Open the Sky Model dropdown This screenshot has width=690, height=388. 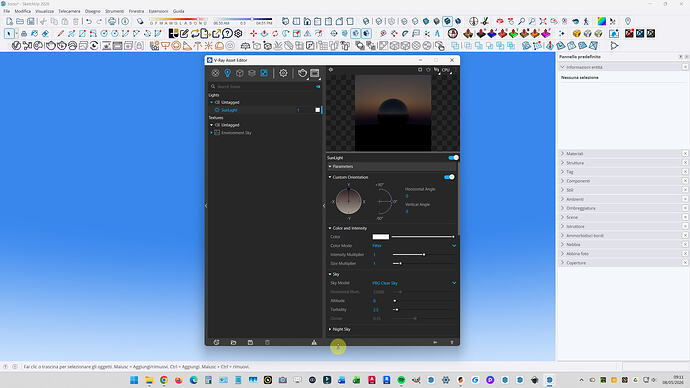414,283
